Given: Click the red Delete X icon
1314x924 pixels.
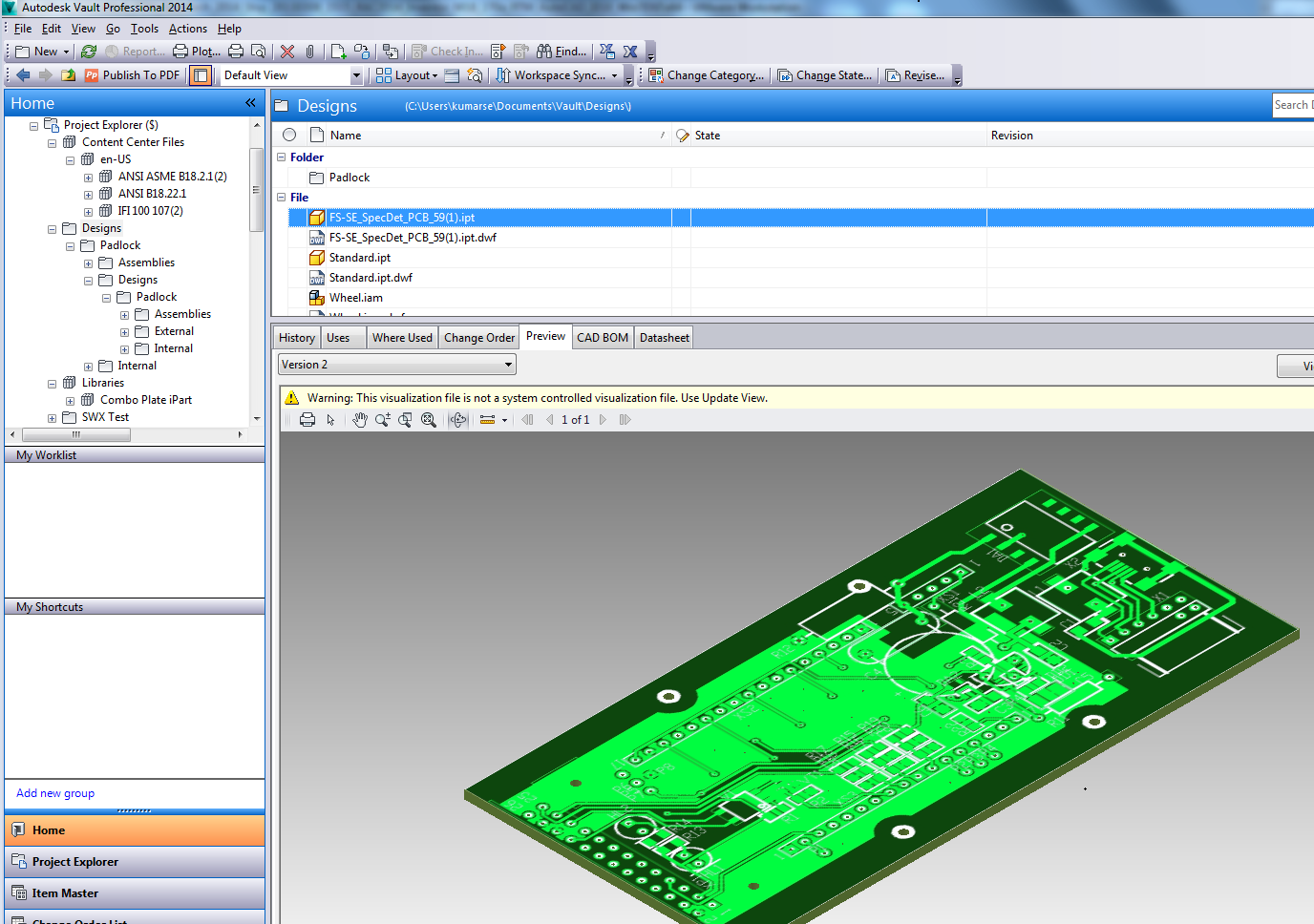Looking at the screenshot, I should [287, 52].
